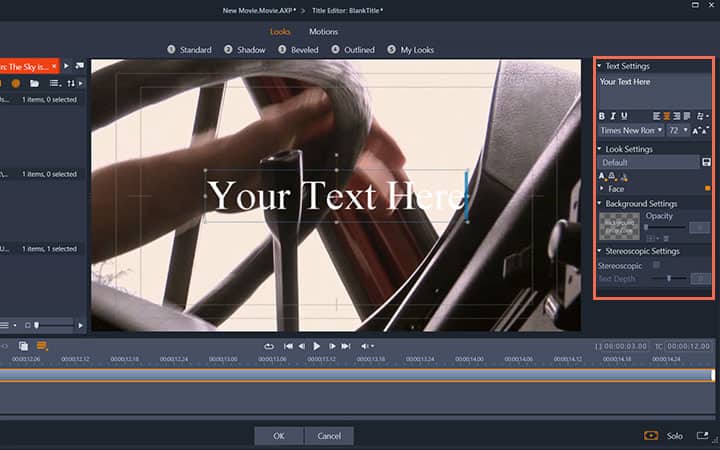Collapse the Background Settings section
This screenshot has width=720, height=450.
coord(600,203)
